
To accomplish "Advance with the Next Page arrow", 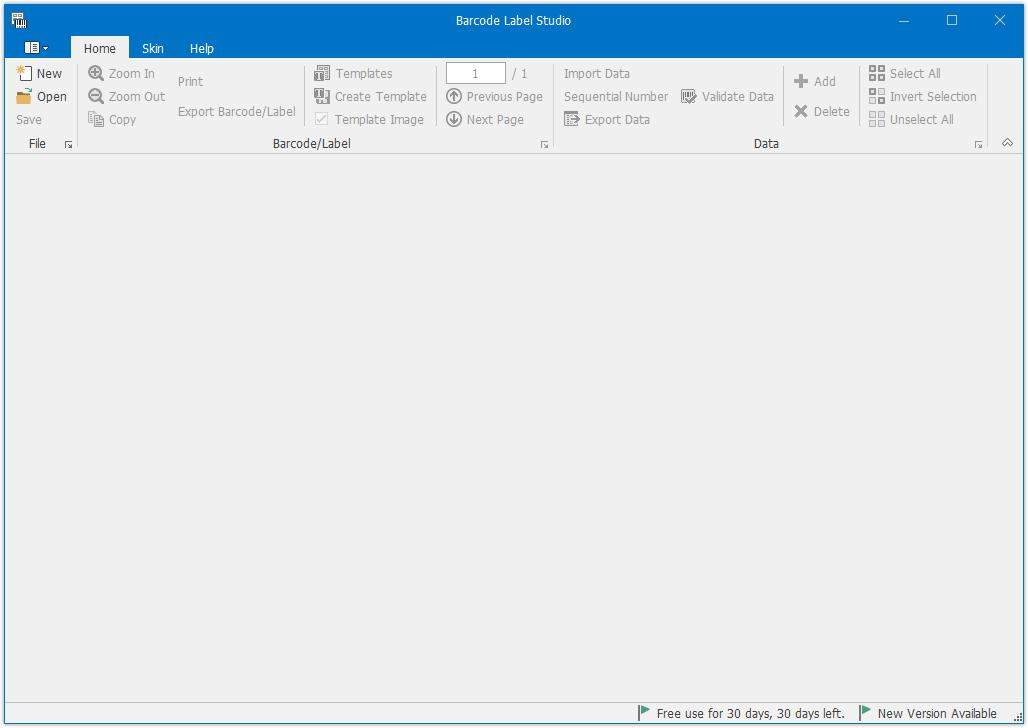I will pos(454,120).
